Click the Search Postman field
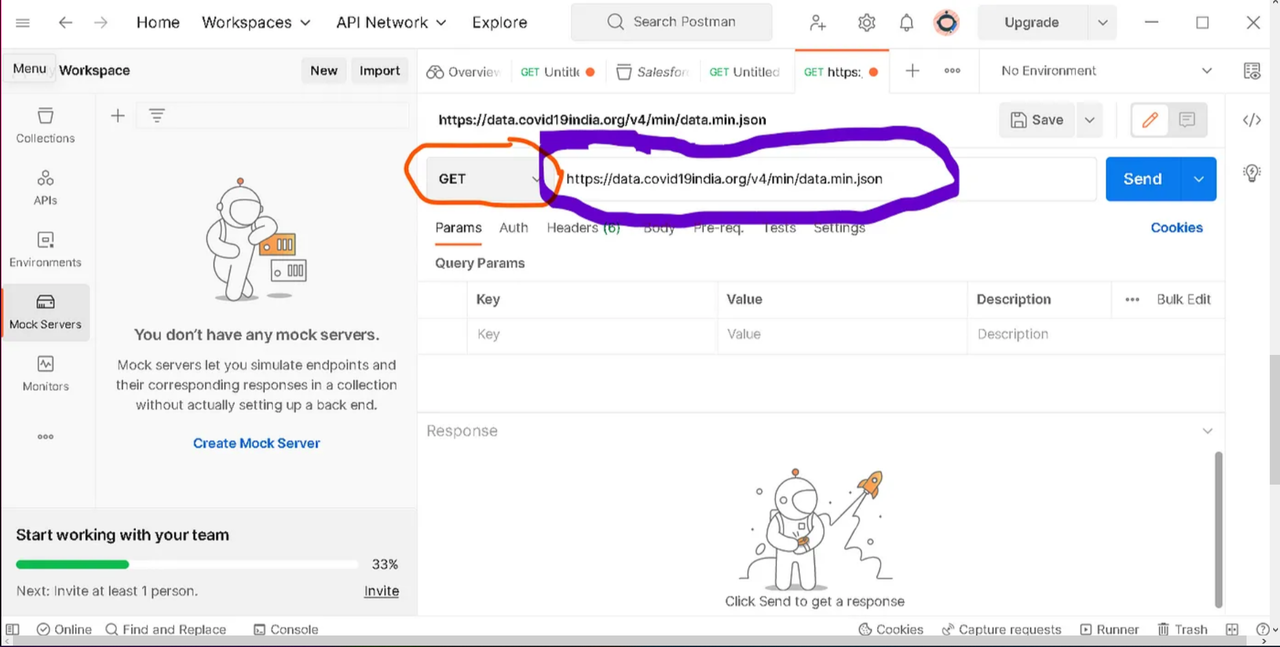 671,22
